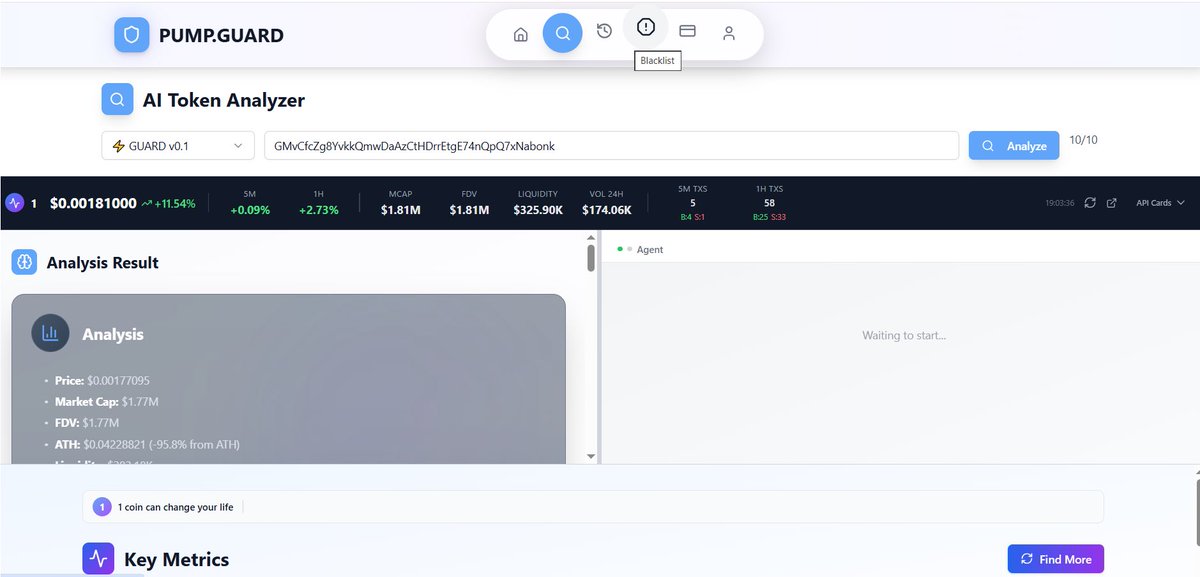Open the GUARD v0.1 model dropdown

pyautogui.click(x=177, y=145)
